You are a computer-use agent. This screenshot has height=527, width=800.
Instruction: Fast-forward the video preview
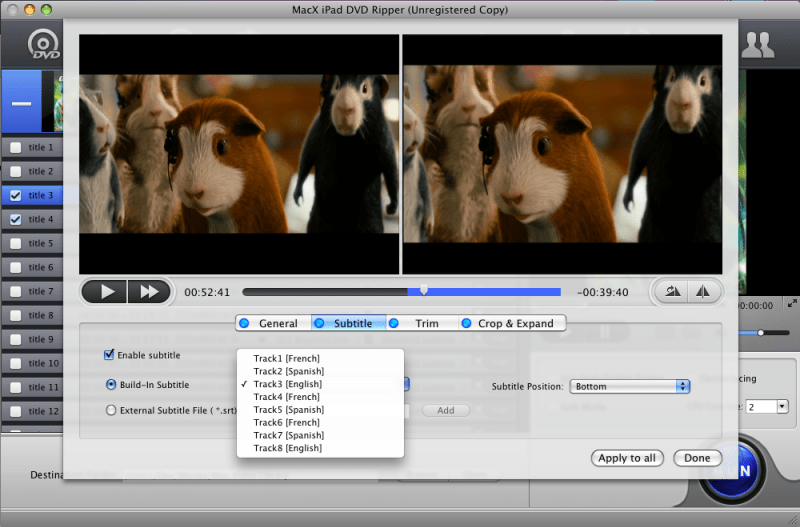coord(148,292)
